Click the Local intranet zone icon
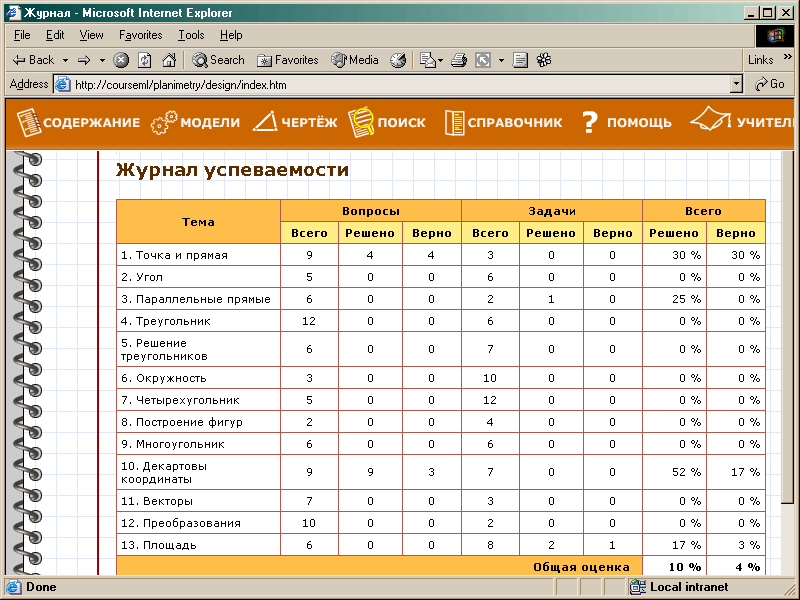Image resolution: width=800 pixels, height=600 pixels. click(638, 587)
